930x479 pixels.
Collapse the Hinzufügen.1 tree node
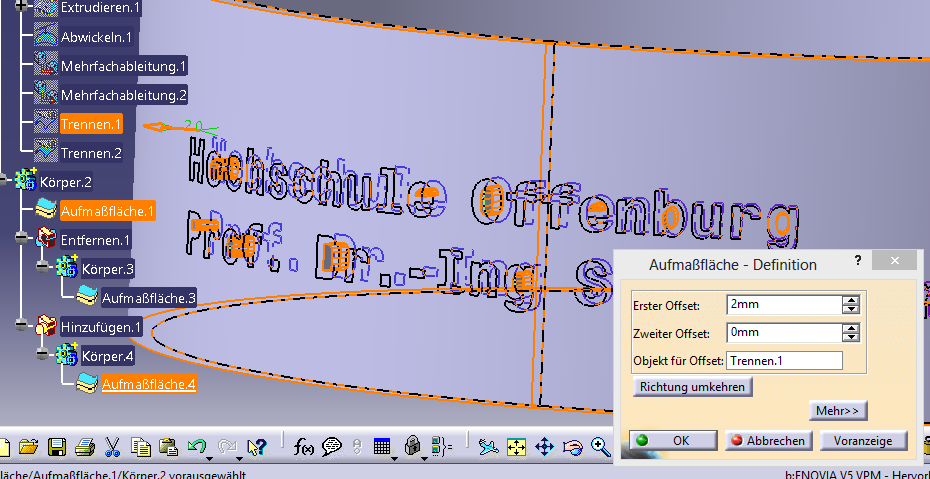(x=23, y=324)
